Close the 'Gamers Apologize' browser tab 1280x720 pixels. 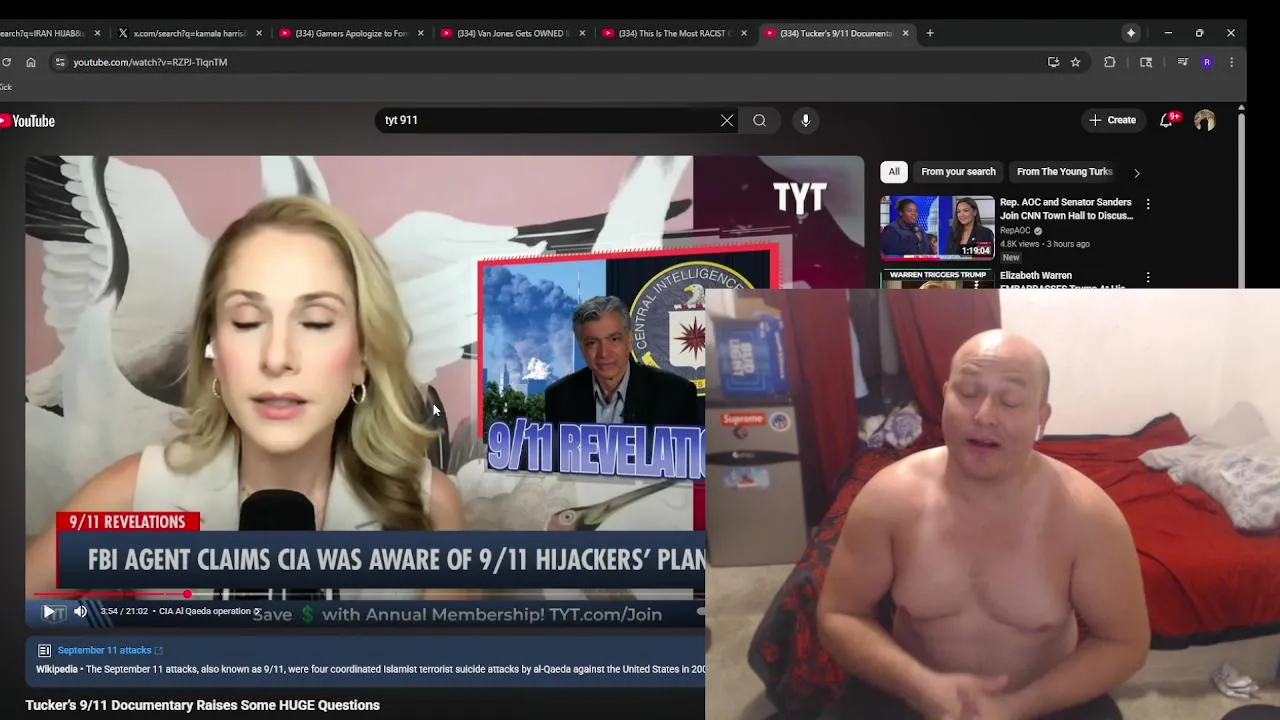pyautogui.click(x=420, y=33)
